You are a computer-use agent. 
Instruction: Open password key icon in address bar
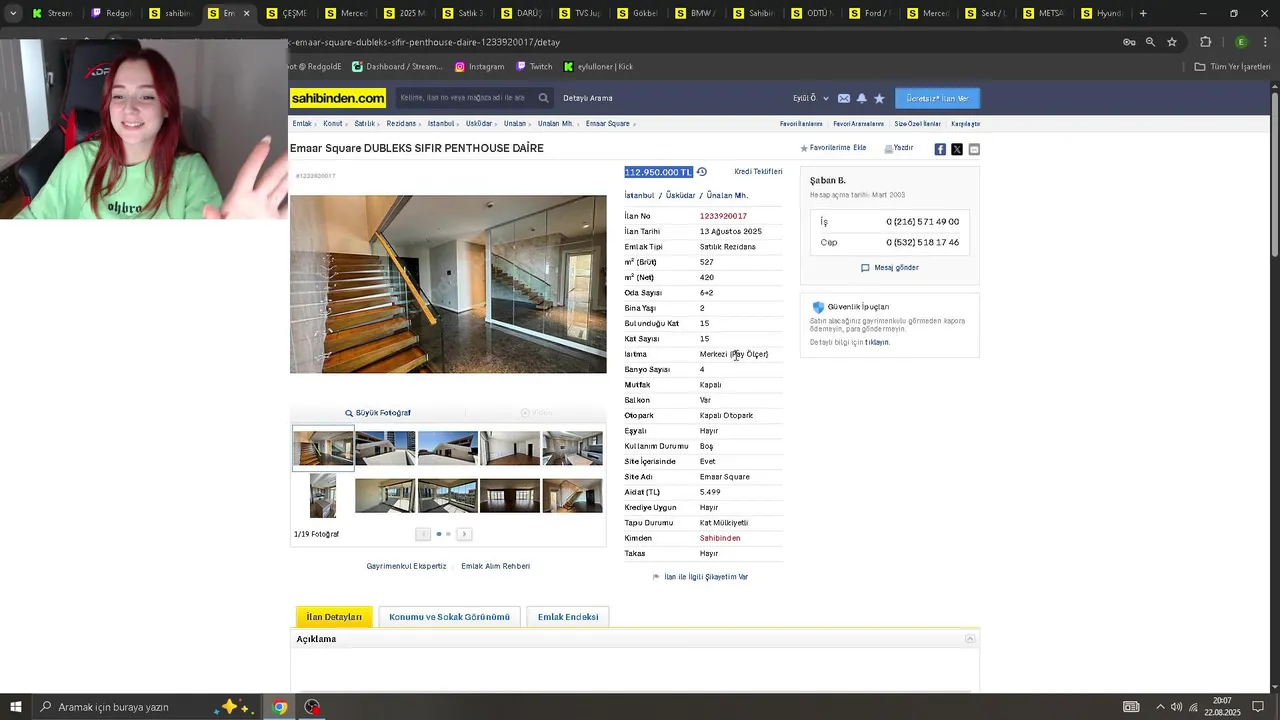coord(1129,42)
